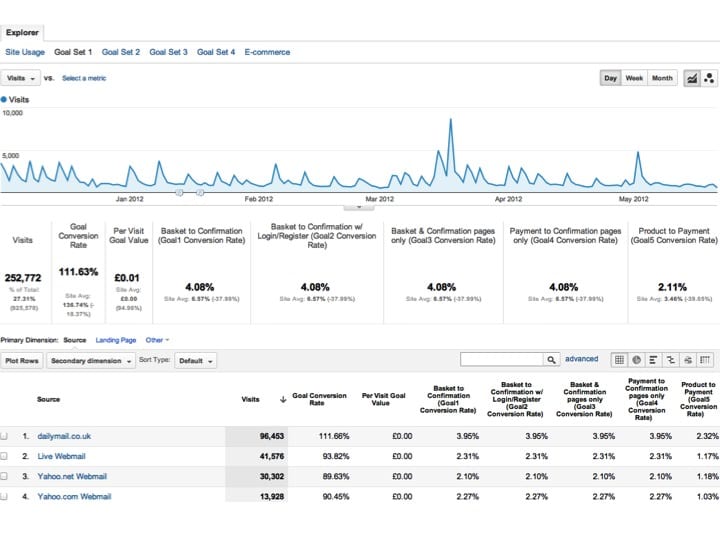The image size is (720, 540).
Task: Click inside the table search field
Action: [x=501, y=360]
